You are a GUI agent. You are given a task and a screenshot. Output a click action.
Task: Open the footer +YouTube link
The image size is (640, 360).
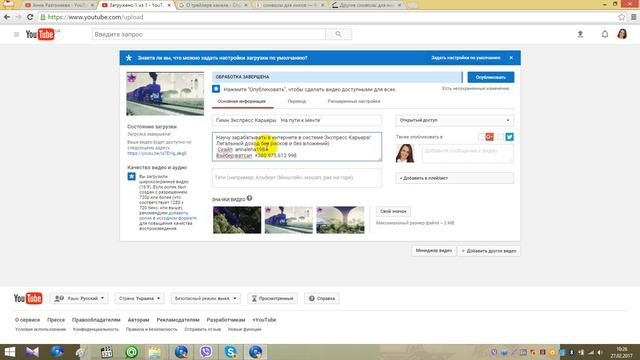pos(264,320)
